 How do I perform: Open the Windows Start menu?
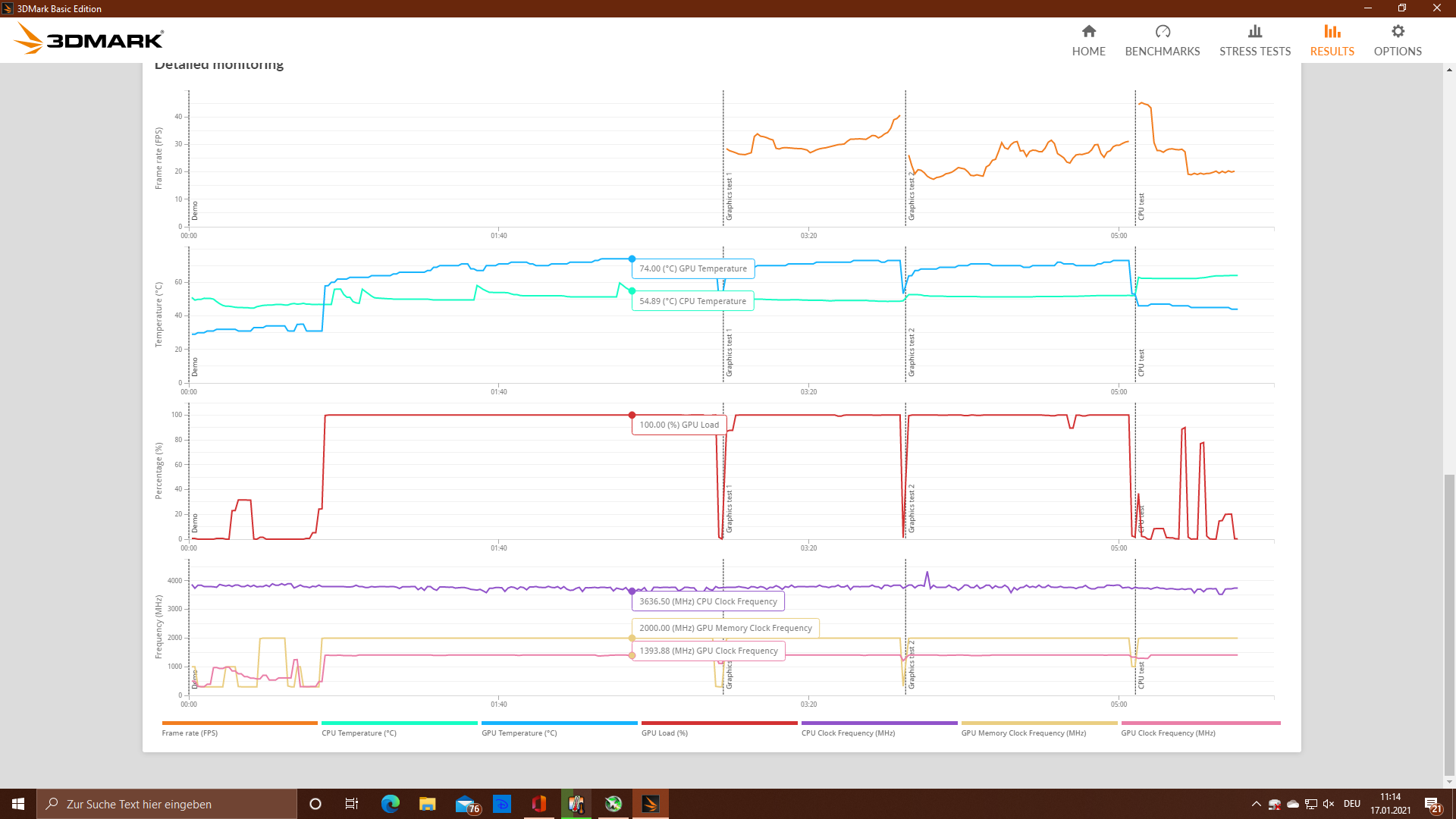pyautogui.click(x=18, y=804)
